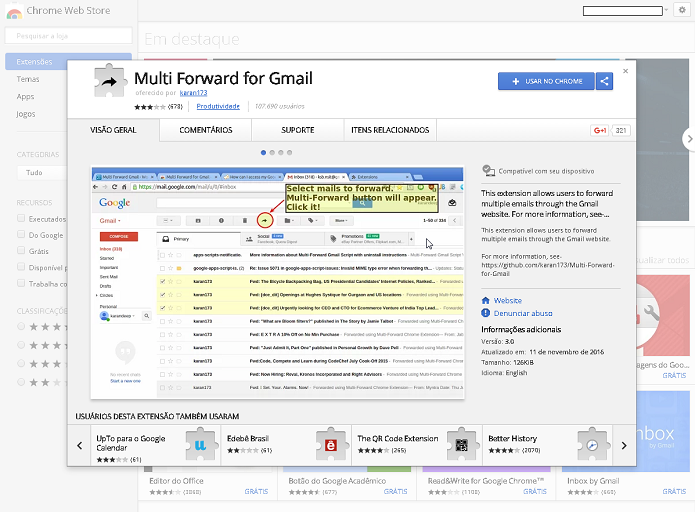Toggle the Disponível checkbox
Viewport: 695px width, 512px height.
coord(21,266)
